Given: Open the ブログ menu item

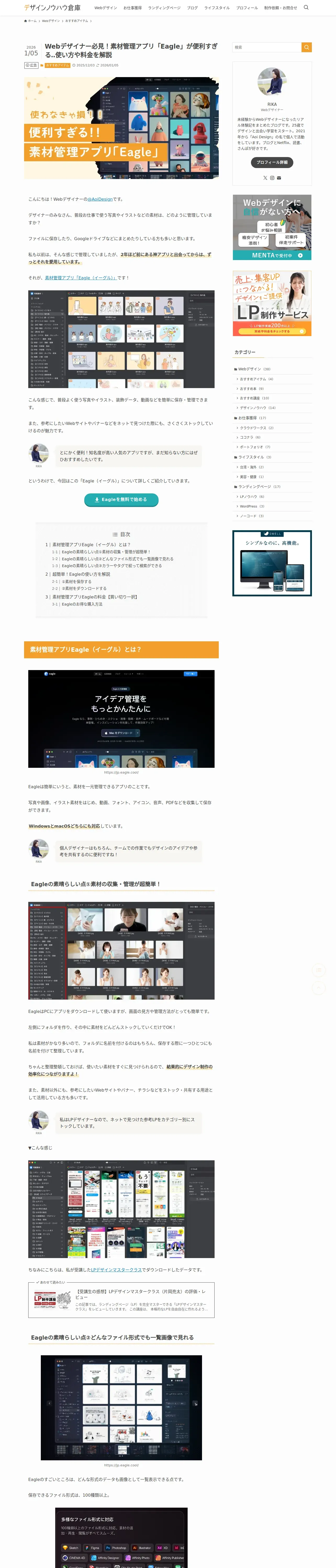Looking at the screenshot, I should click(x=192, y=8).
